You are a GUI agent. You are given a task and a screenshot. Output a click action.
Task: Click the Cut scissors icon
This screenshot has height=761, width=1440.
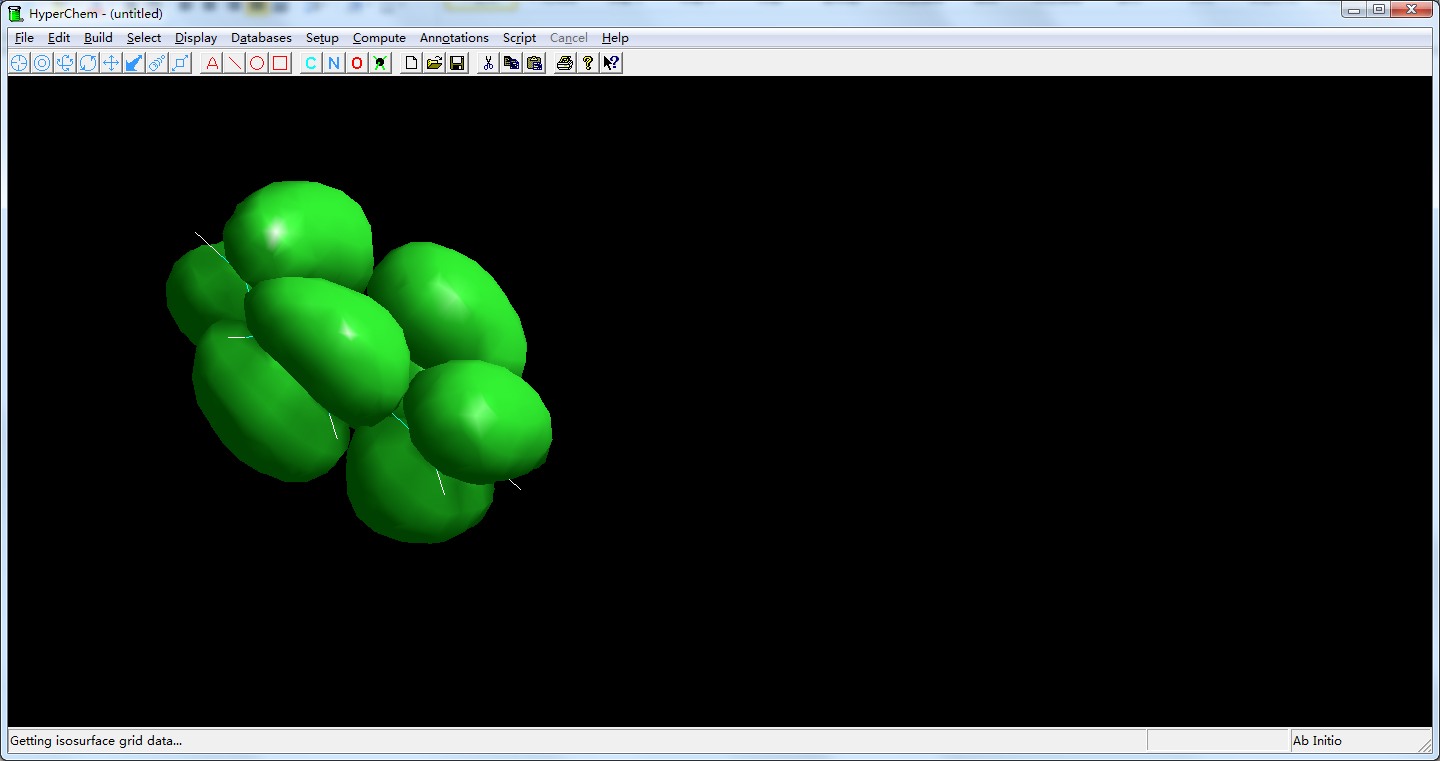(488, 63)
